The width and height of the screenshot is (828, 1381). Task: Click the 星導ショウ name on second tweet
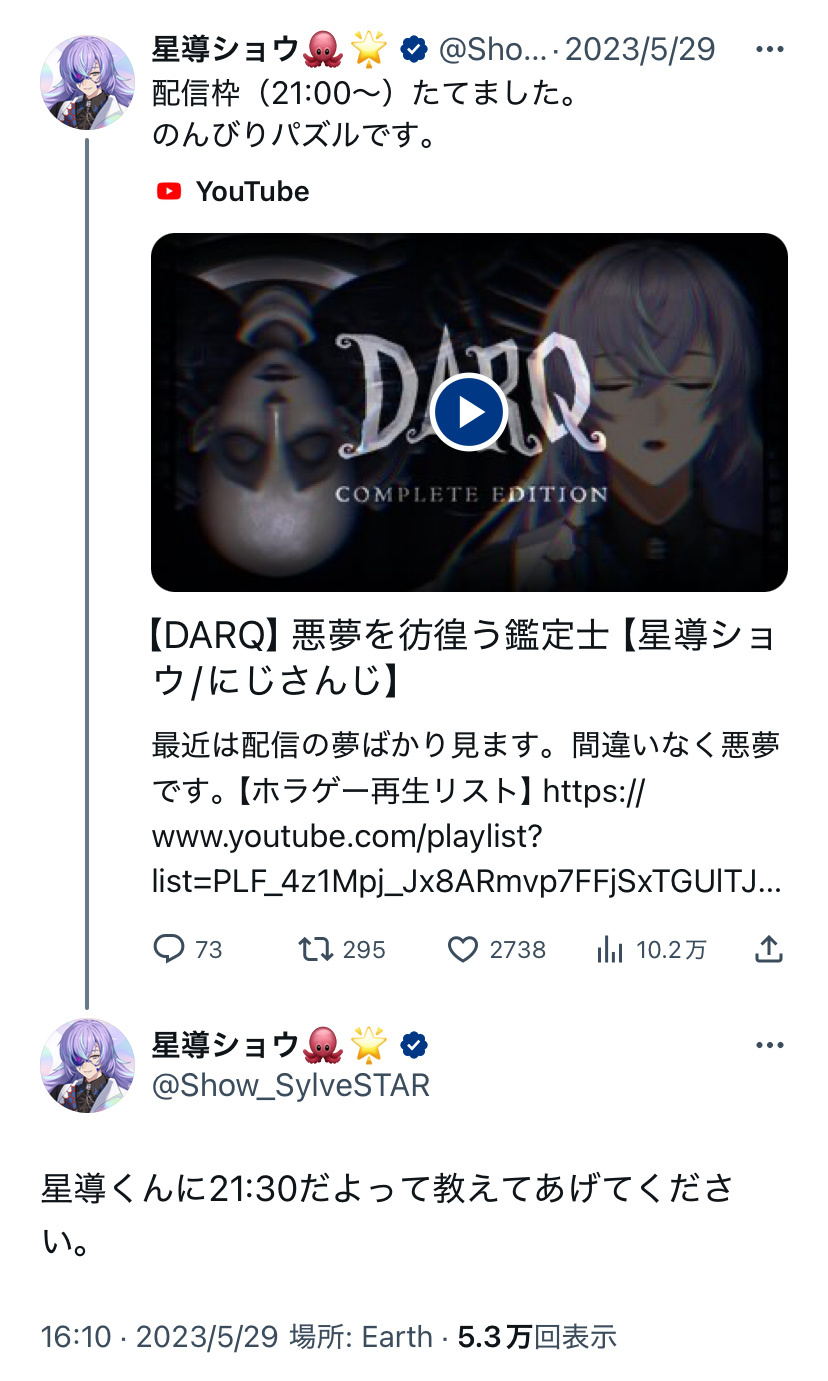(225, 1046)
